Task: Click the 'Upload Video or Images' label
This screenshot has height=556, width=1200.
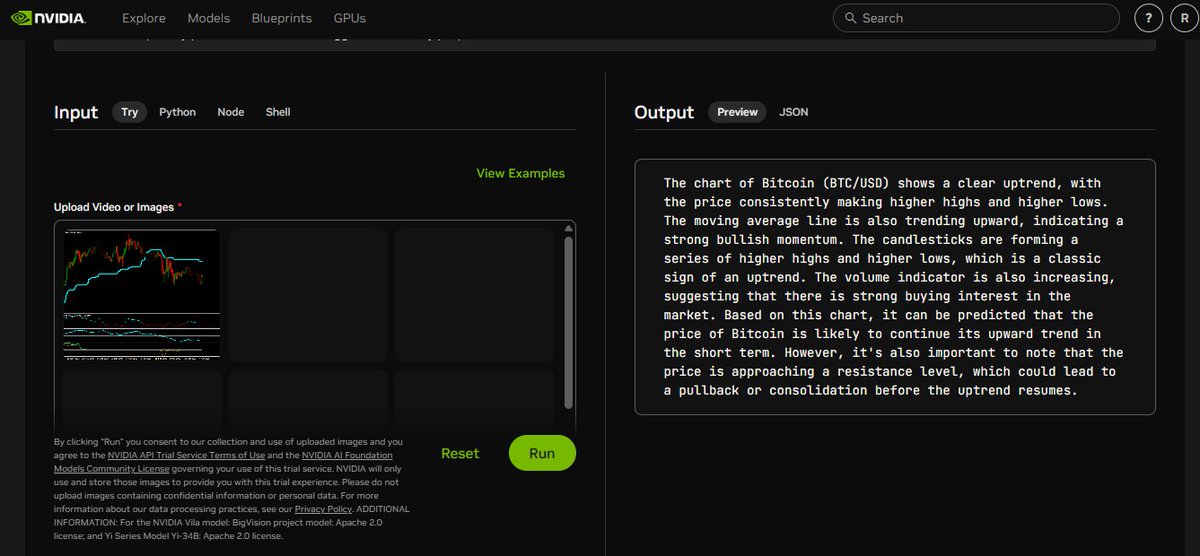Action: pos(115,207)
